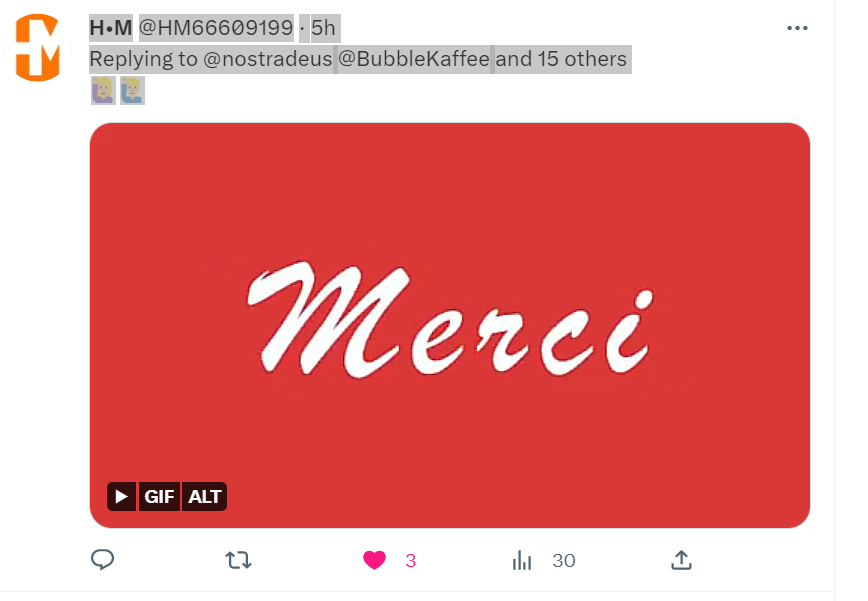Image resolution: width=868 pixels, height=601 pixels.
Task: Open the three-dot more options menu
Action: coord(797,28)
